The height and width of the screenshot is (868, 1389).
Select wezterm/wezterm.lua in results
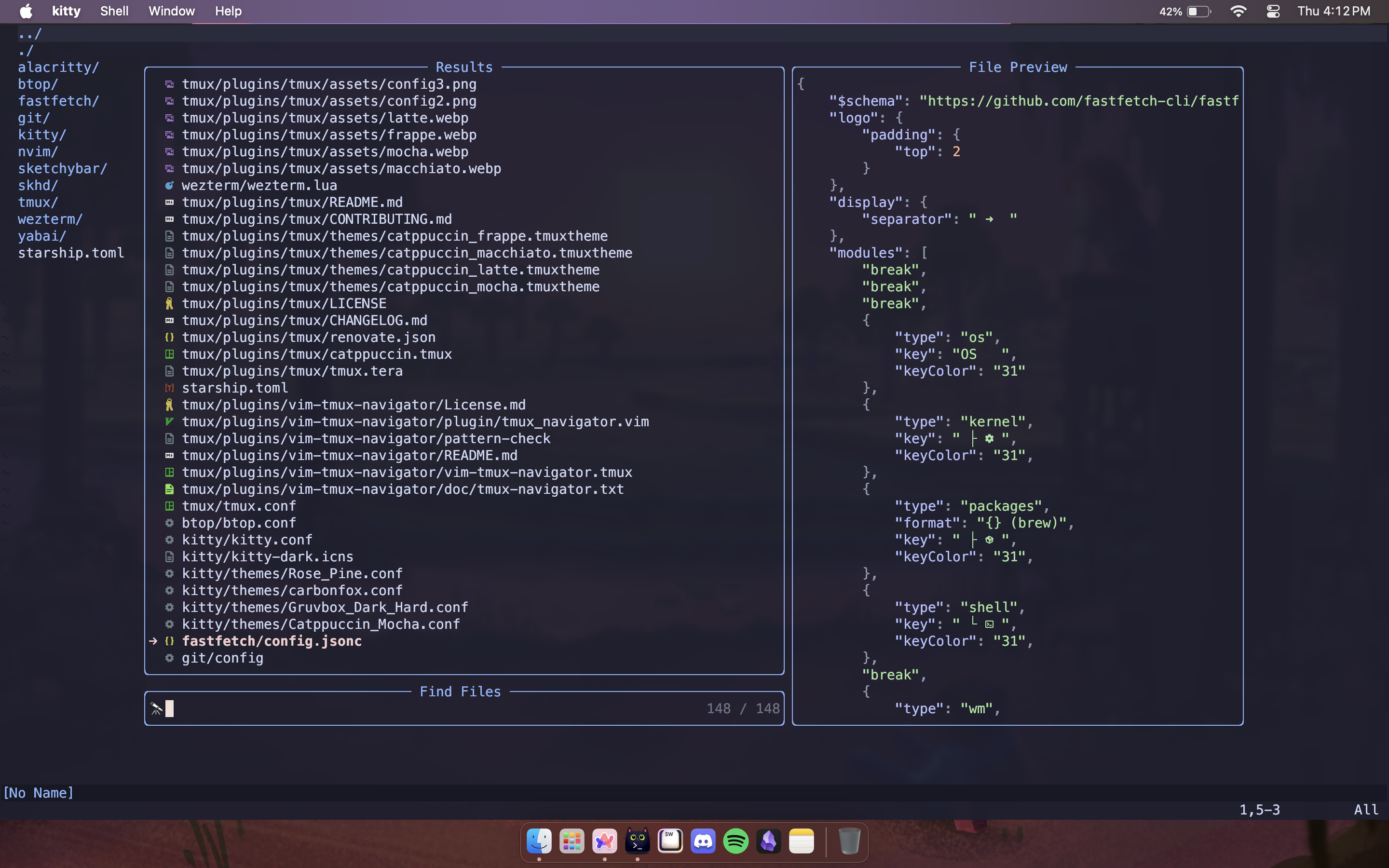pyautogui.click(x=259, y=186)
